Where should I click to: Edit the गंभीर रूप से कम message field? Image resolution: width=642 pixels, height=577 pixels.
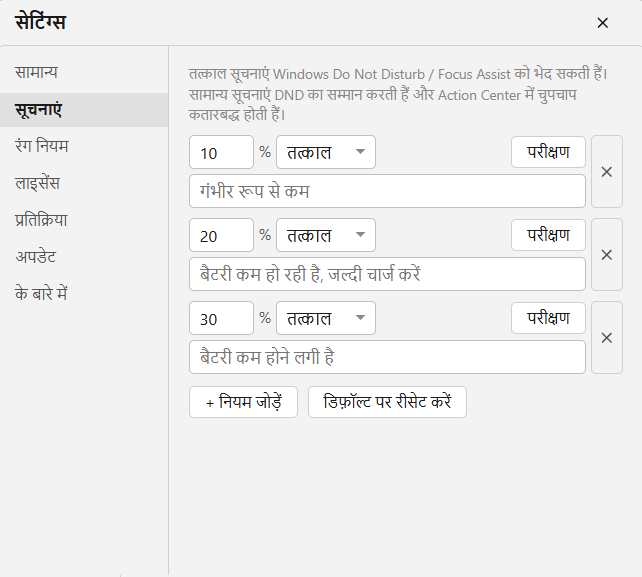pos(387,191)
